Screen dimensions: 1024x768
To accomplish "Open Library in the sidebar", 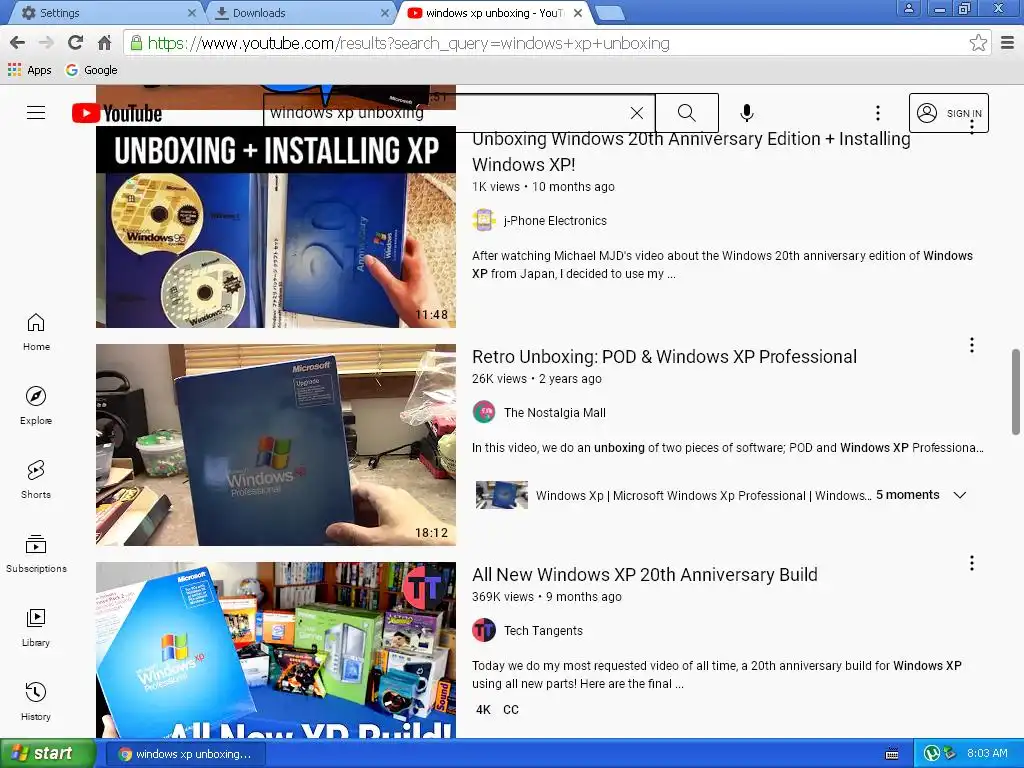I will pos(36,628).
